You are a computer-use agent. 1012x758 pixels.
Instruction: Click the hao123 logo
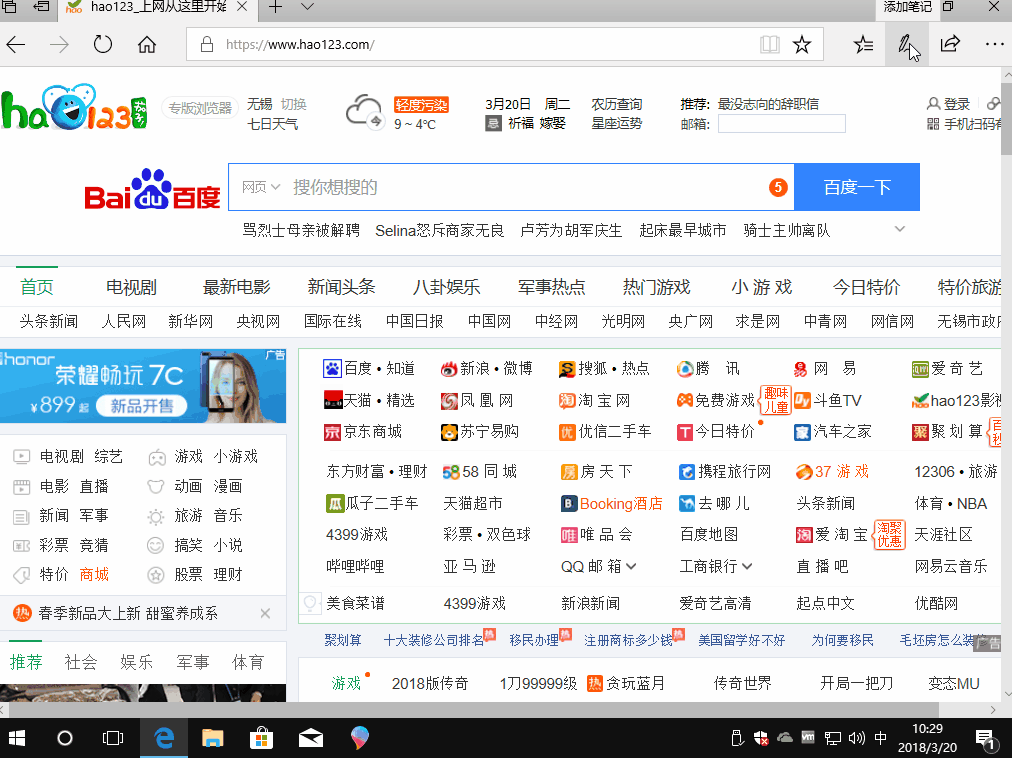74,108
